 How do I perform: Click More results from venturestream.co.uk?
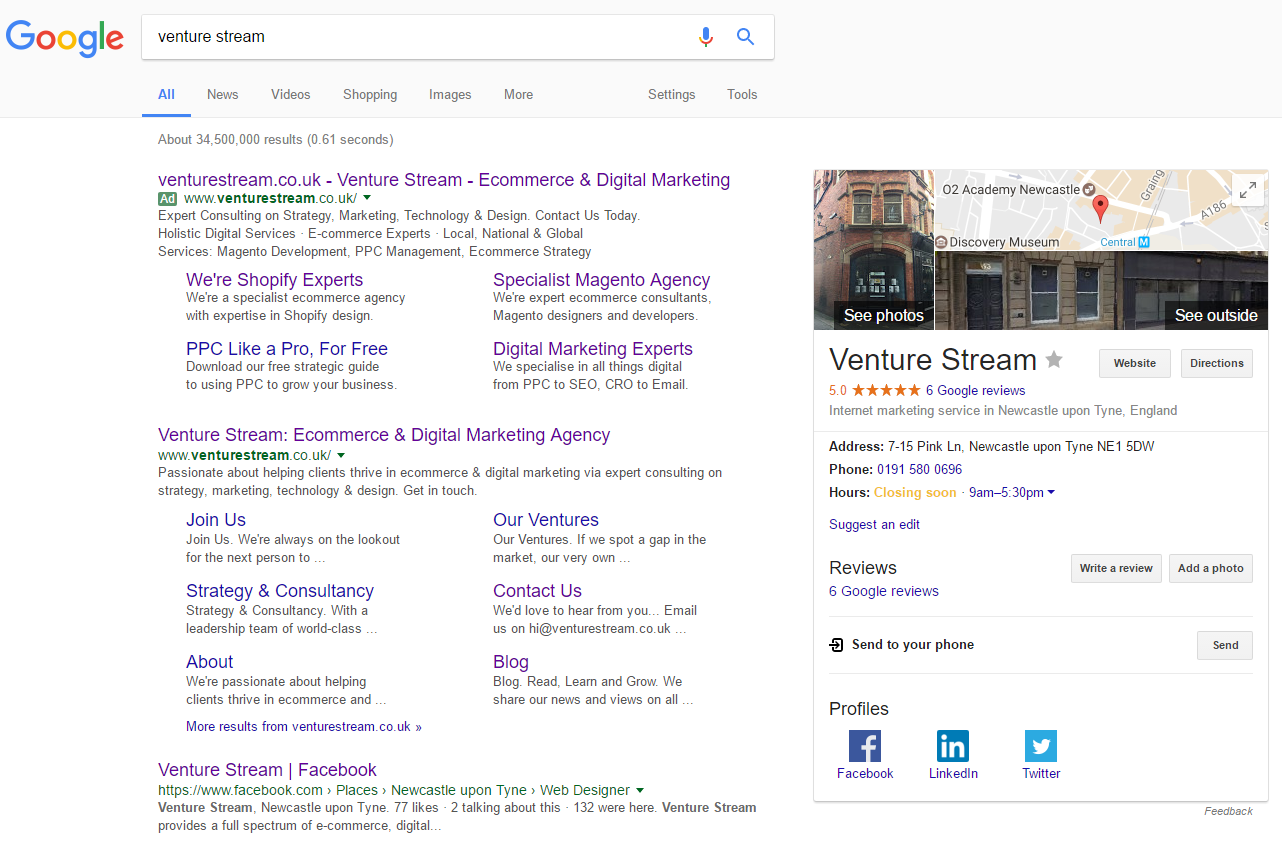click(304, 727)
